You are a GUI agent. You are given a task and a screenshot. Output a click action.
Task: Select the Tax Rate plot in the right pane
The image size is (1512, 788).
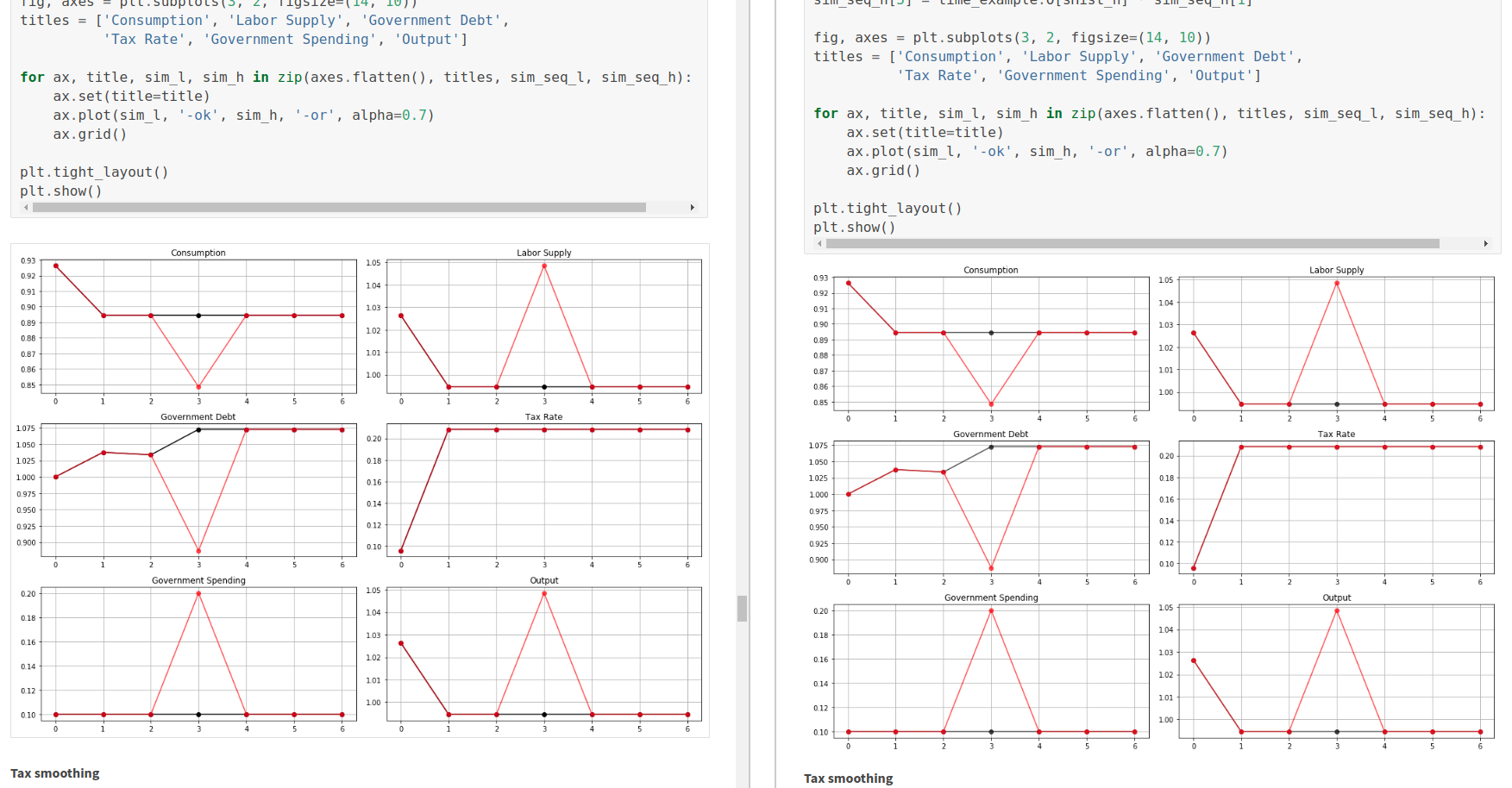click(1336, 507)
